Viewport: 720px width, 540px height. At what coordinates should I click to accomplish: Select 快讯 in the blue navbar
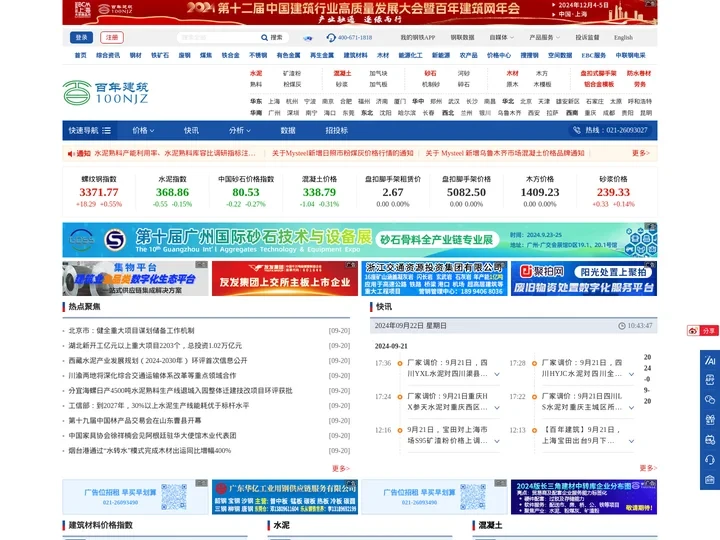191,130
